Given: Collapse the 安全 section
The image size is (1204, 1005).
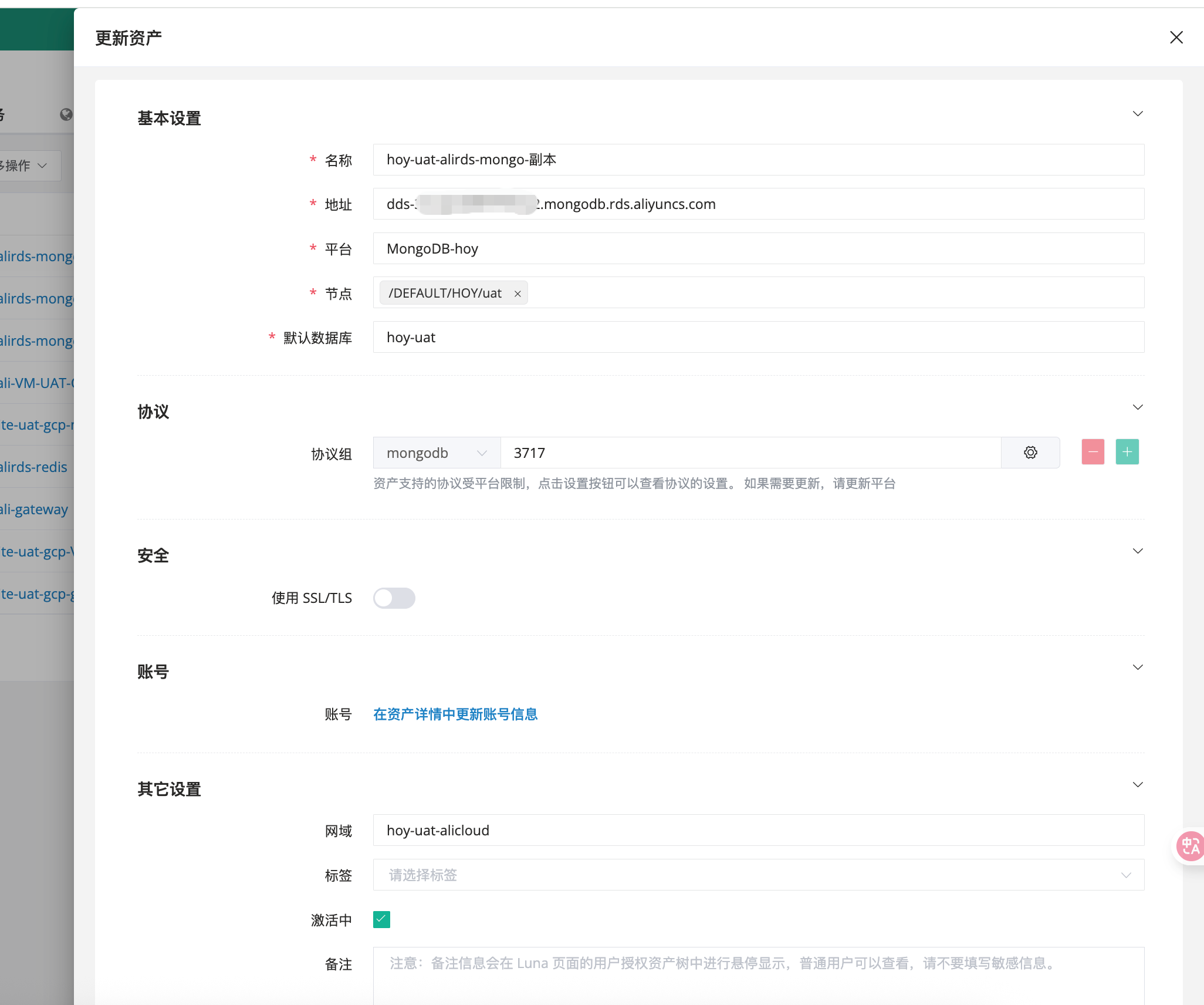Looking at the screenshot, I should pos(1137,551).
